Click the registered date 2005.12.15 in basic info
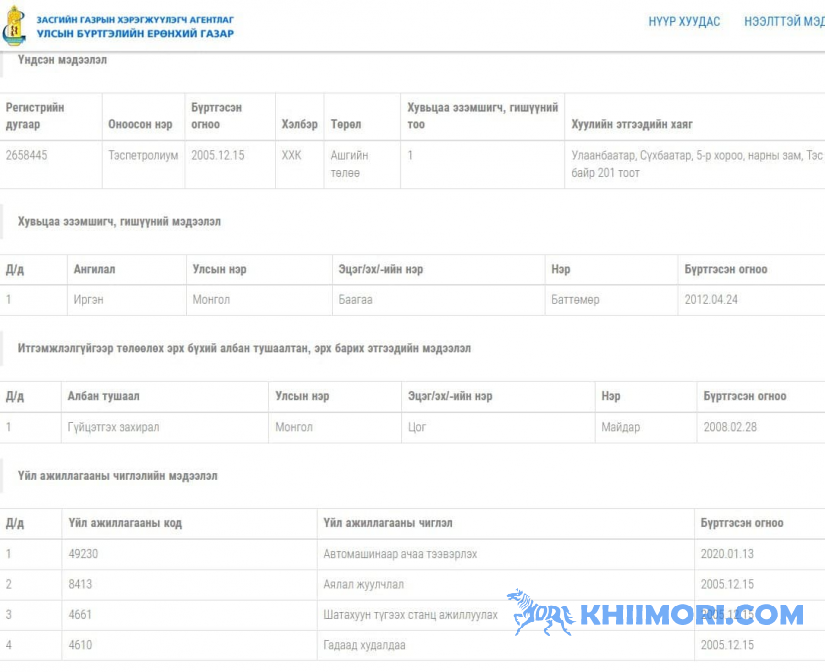This screenshot has width=825, height=672. click(218, 155)
